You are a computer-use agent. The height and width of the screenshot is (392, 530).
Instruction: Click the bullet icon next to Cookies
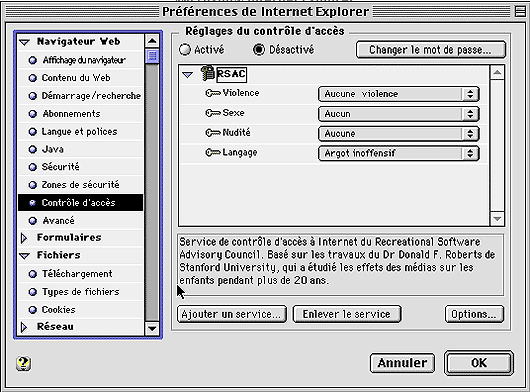point(33,310)
